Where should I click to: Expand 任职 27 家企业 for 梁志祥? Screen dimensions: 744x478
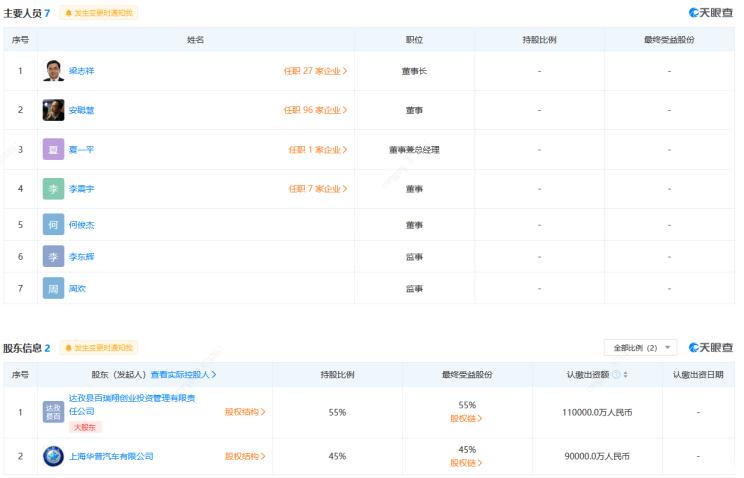pos(315,71)
